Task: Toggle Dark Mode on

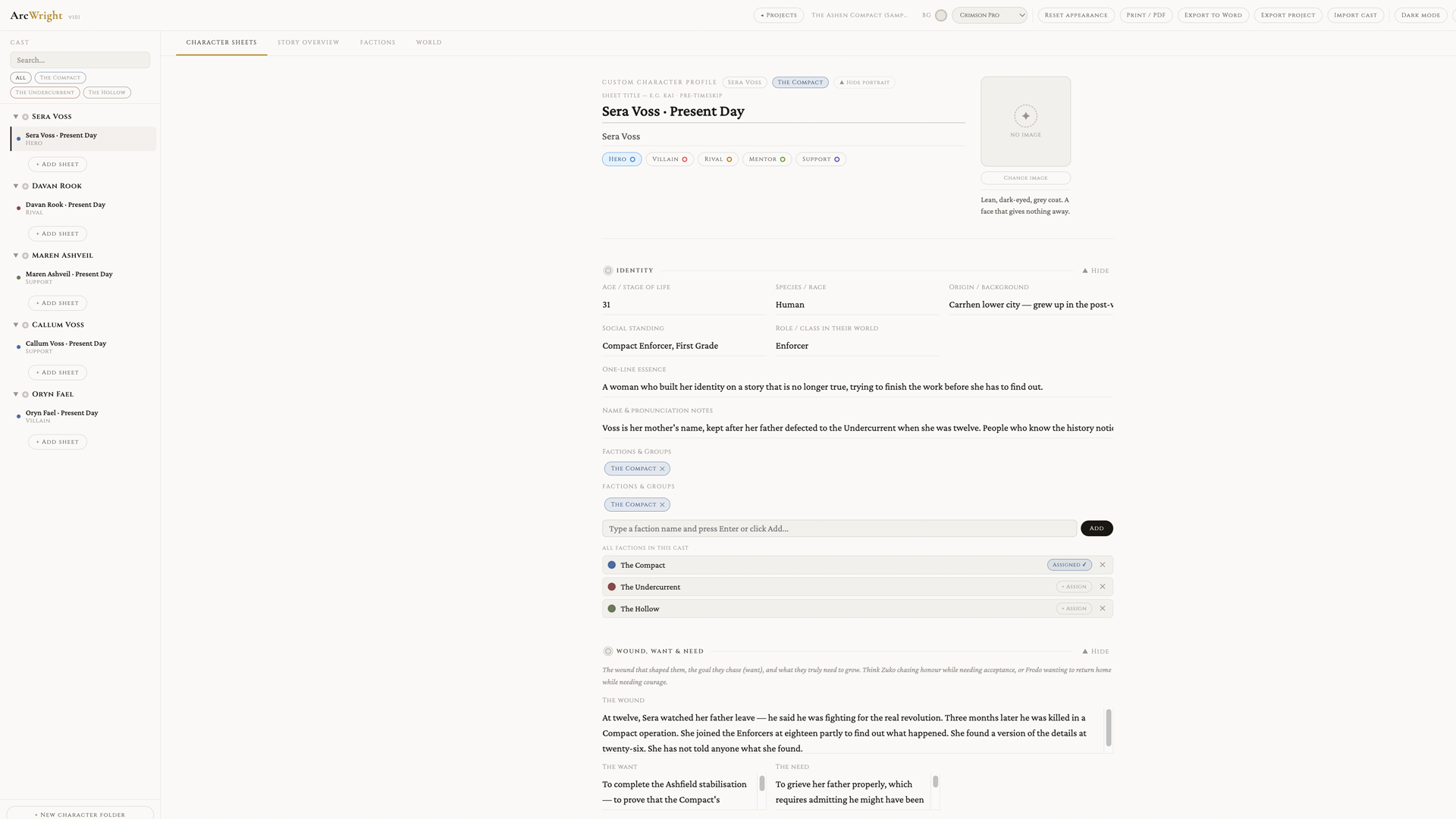Action: tap(1420, 15)
